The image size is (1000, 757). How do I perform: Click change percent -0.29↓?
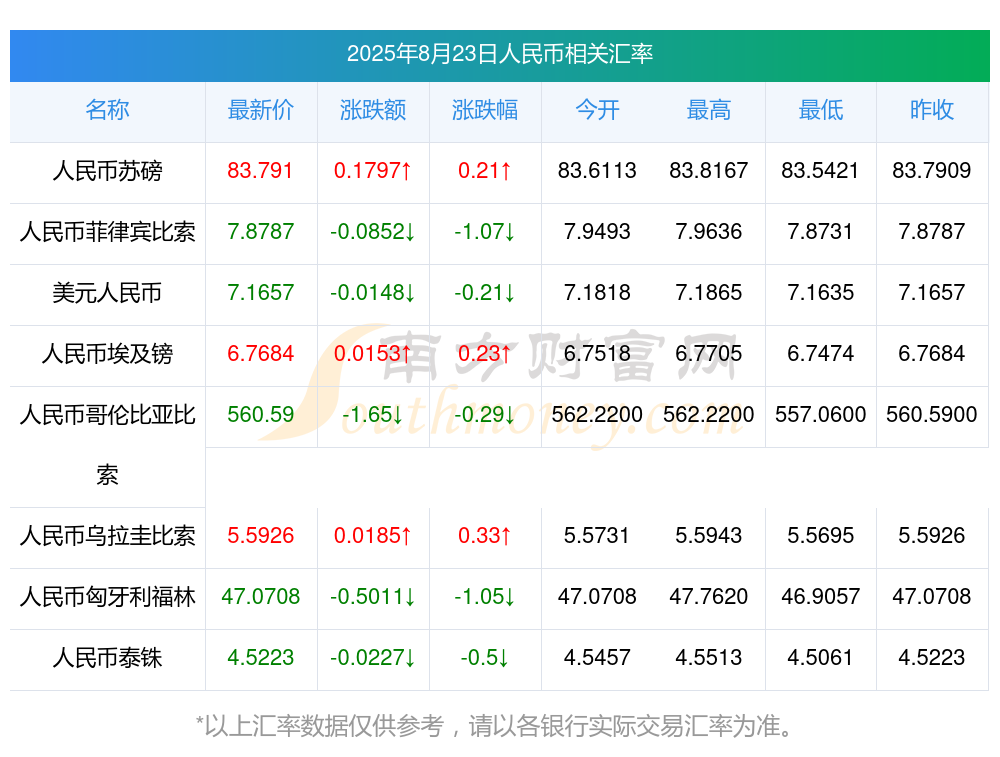485,415
